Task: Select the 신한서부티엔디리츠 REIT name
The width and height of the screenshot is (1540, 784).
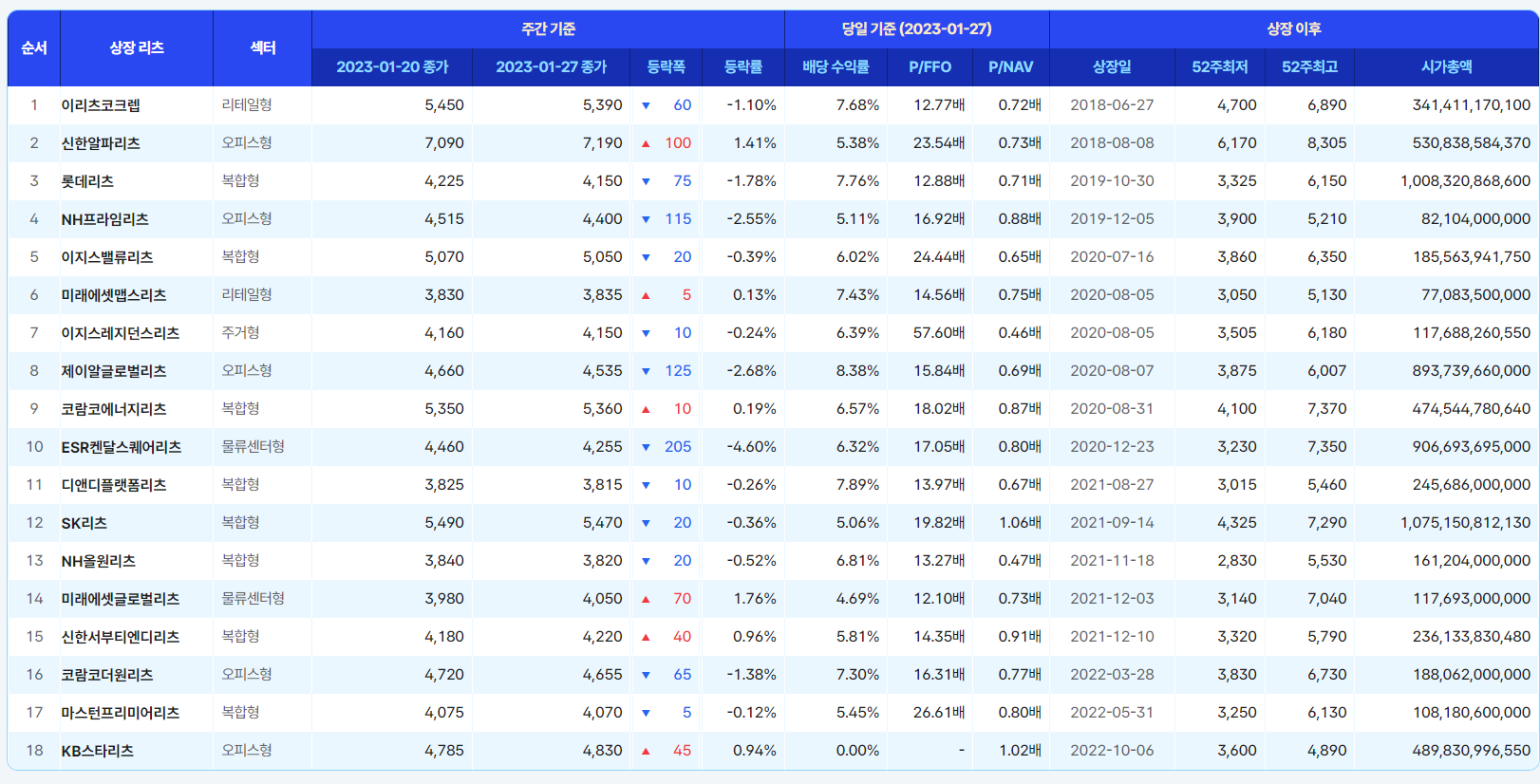Action: [121, 637]
